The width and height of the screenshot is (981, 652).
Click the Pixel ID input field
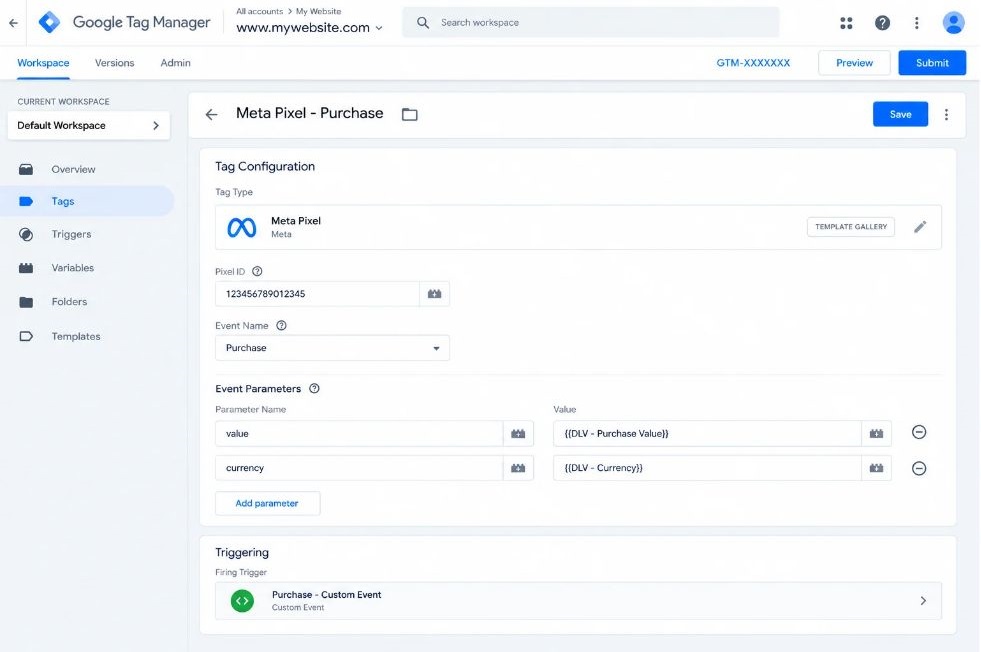tap(317, 294)
